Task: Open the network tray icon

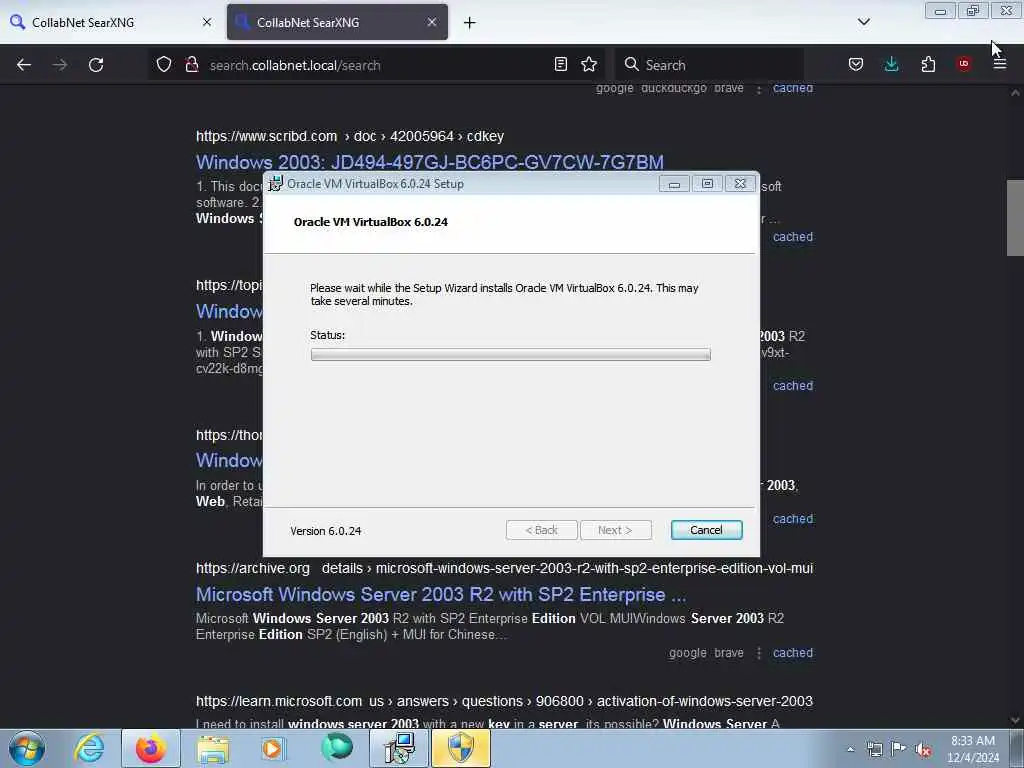Action: [874, 749]
